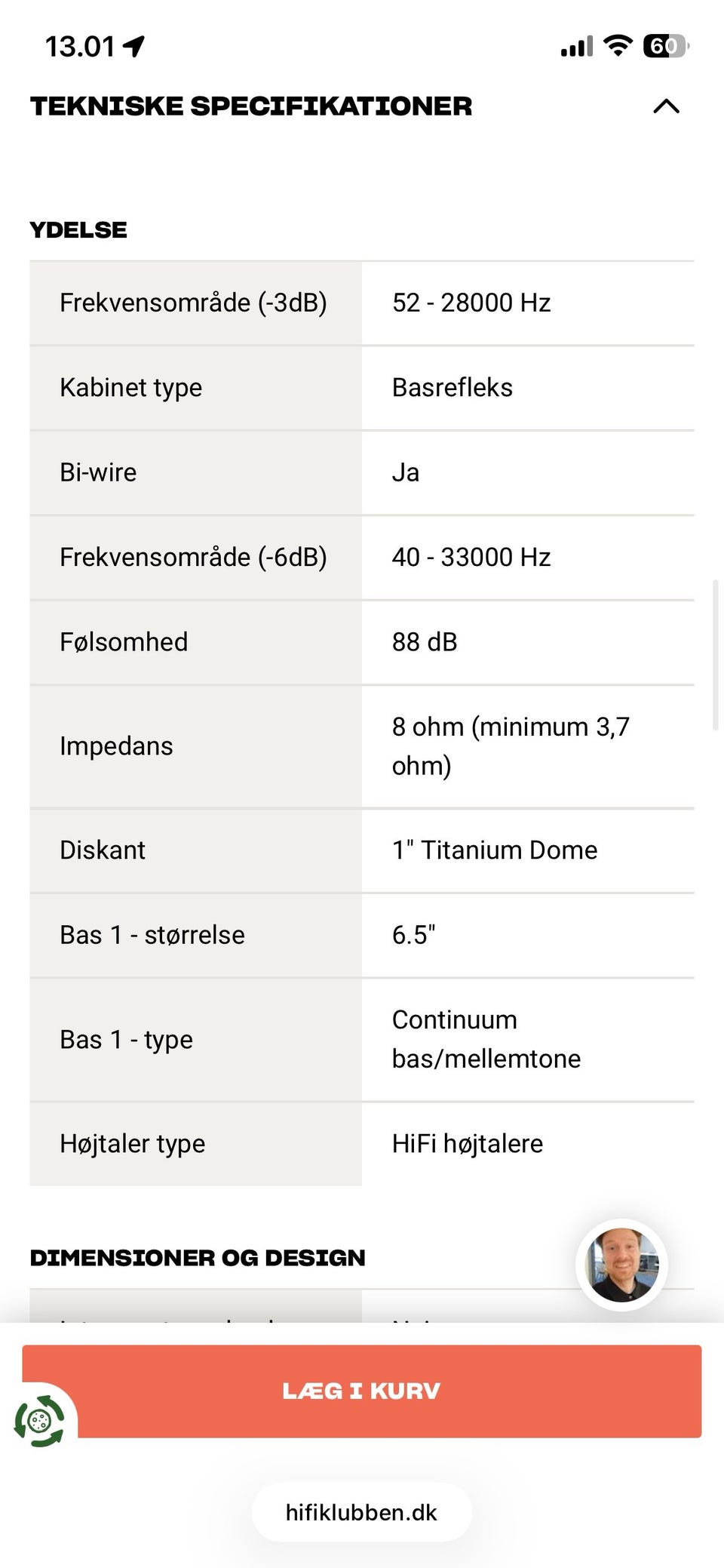Tap the hifiklubben.dk address pill
The height and width of the screenshot is (1568, 724).
(x=361, y=1511)
